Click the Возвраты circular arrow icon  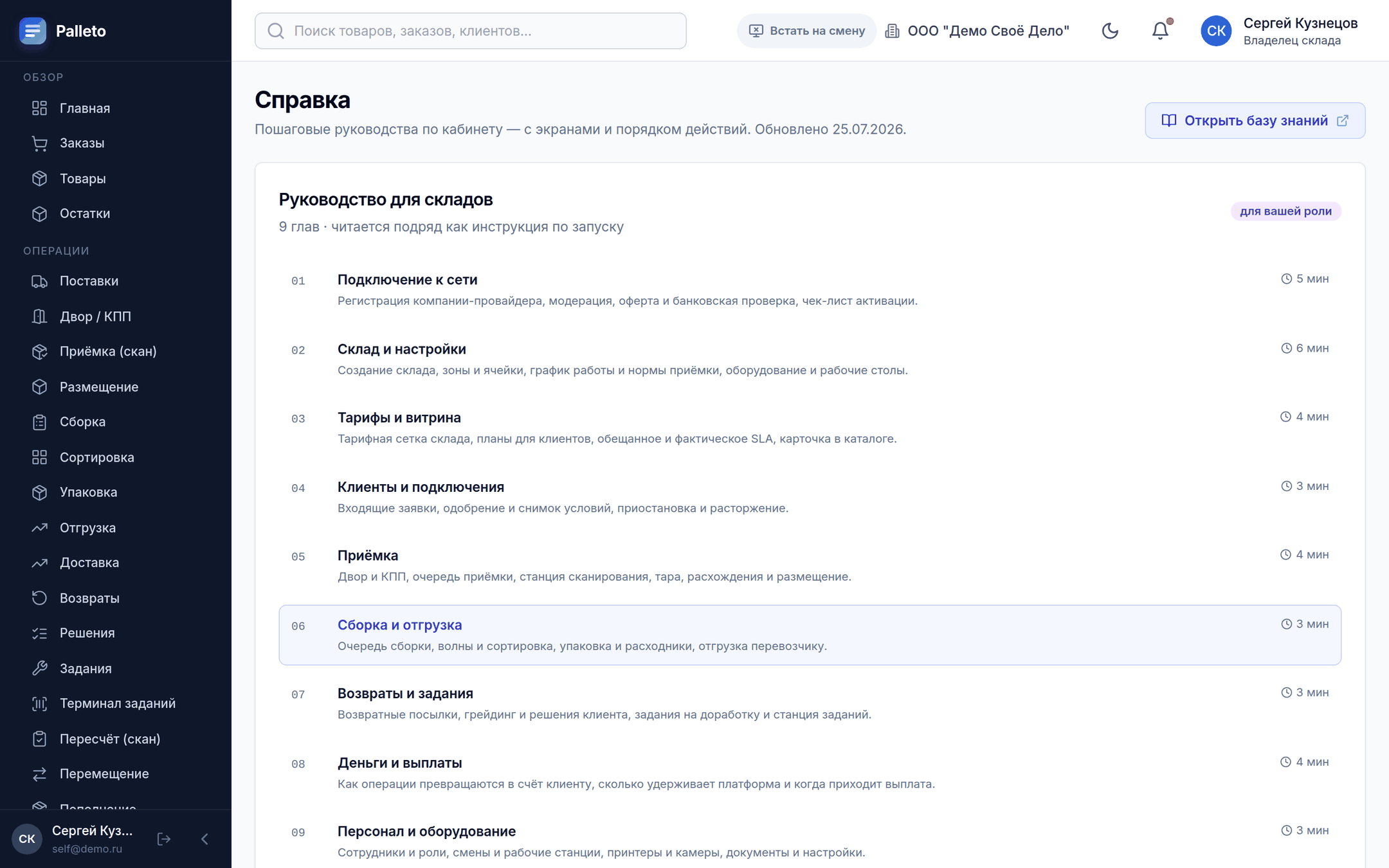tap(40, 598)
